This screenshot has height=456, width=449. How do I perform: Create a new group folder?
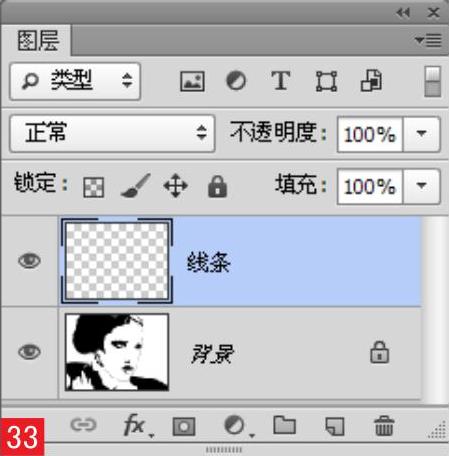(x=284, y=425)
